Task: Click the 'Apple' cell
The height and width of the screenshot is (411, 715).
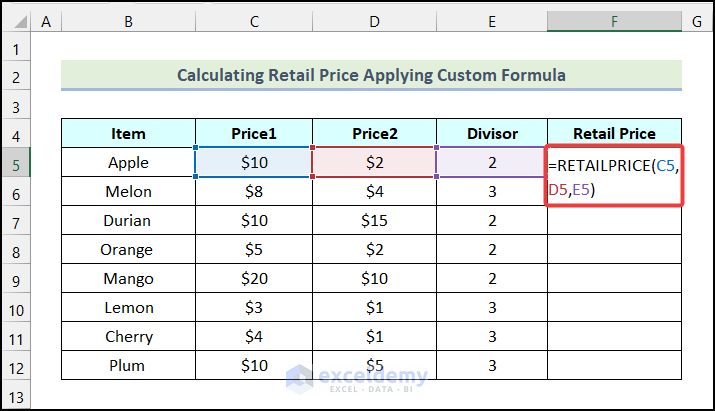Action: (x=129, y=162)
